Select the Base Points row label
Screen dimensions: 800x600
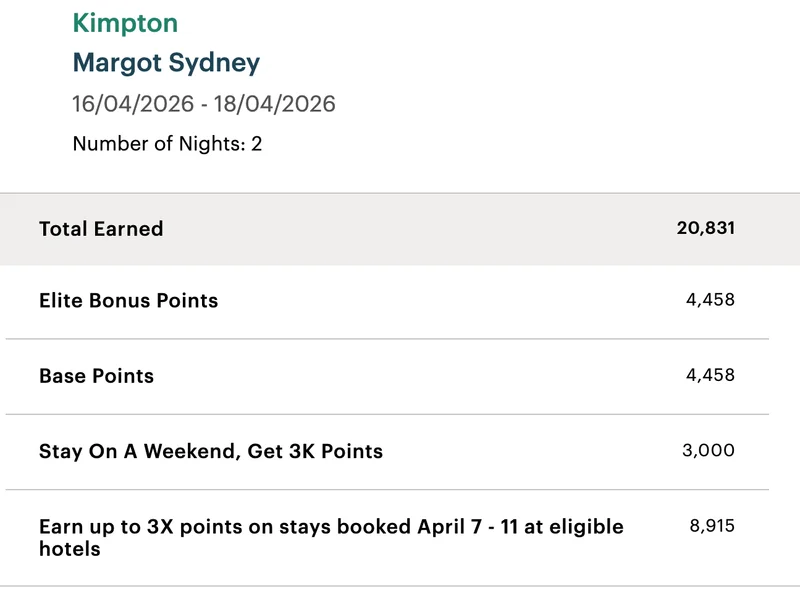[x=96, y=376]
